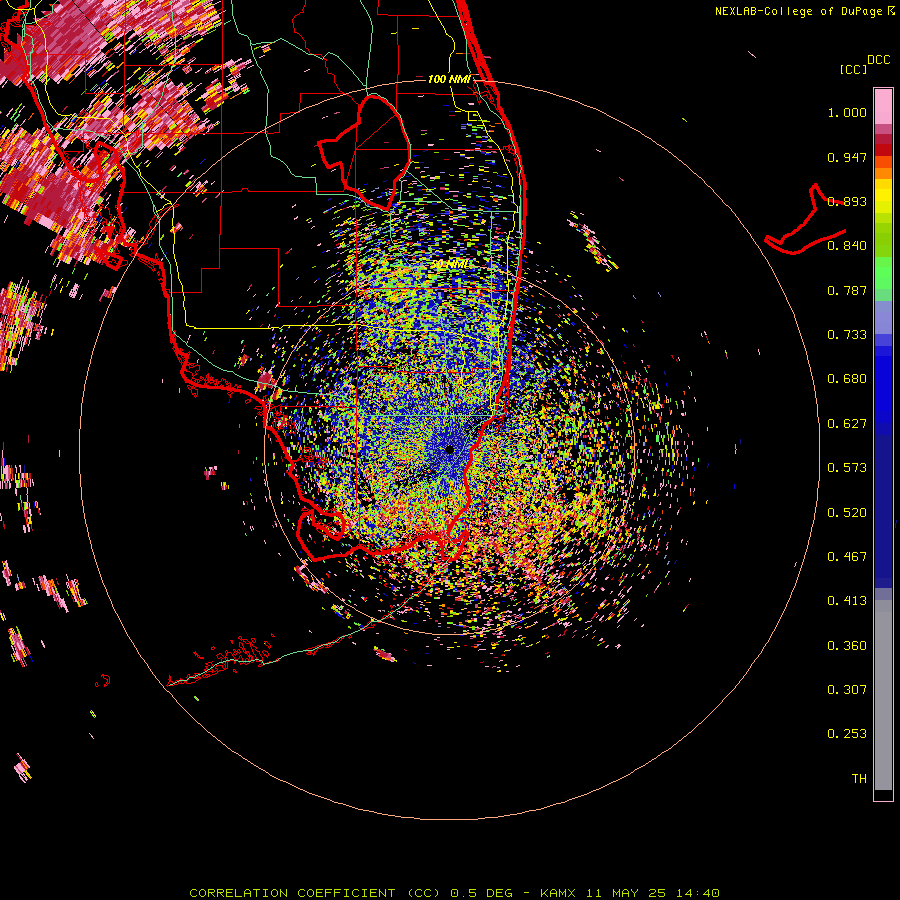Select the 0.573 scale label
This screenshot has height=900, width=900.
[x=847, y=468]
